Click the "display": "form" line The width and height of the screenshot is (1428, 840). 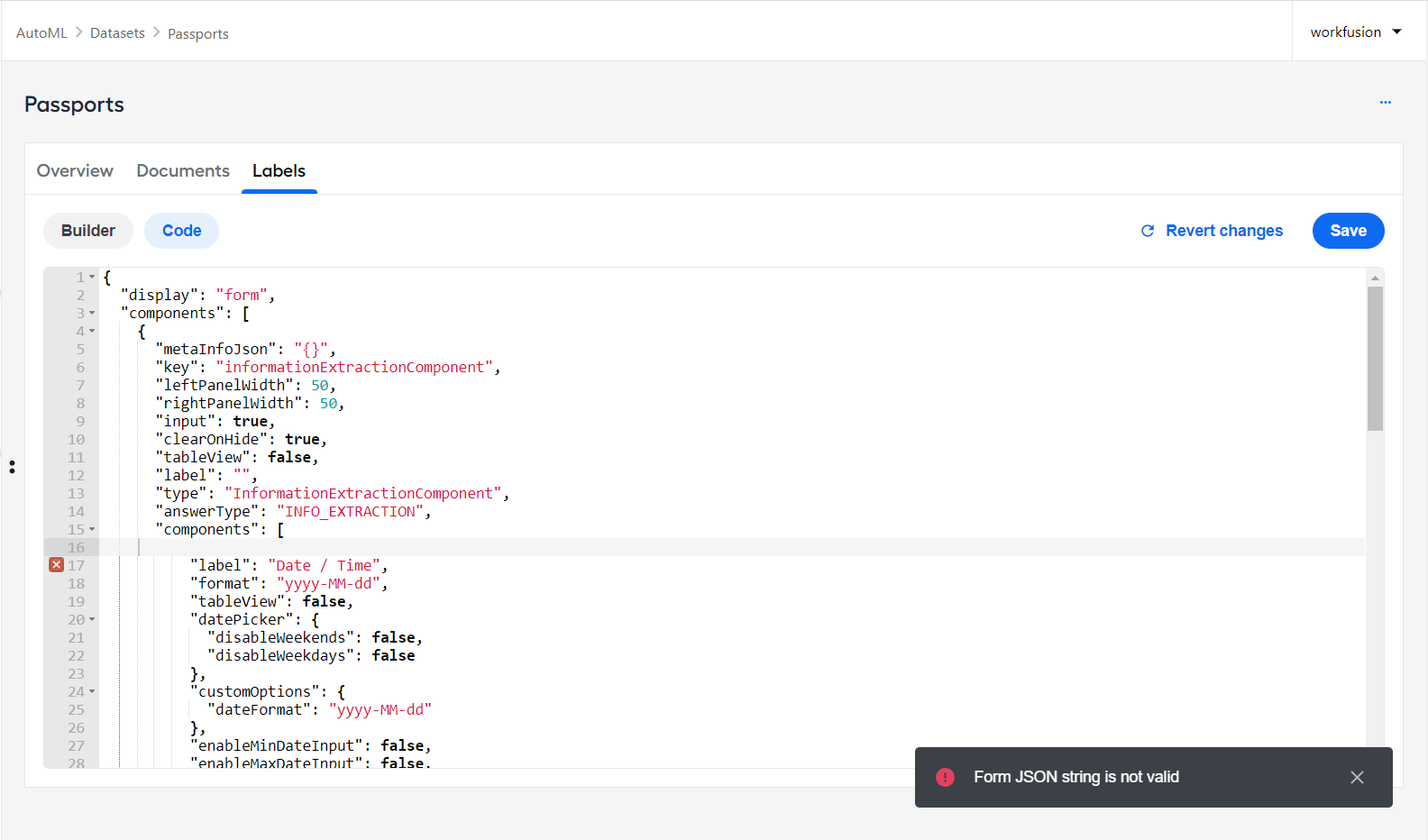point(197,295)
